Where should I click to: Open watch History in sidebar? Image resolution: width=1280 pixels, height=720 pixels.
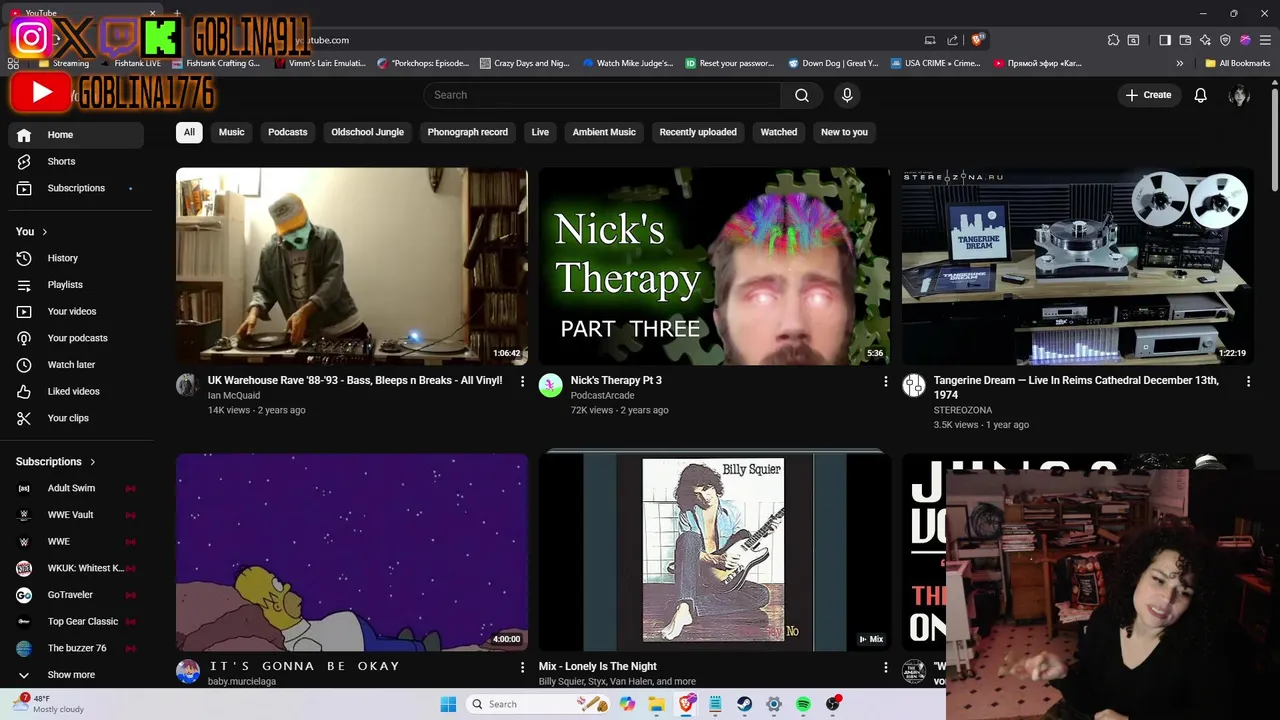click(76, 258)
